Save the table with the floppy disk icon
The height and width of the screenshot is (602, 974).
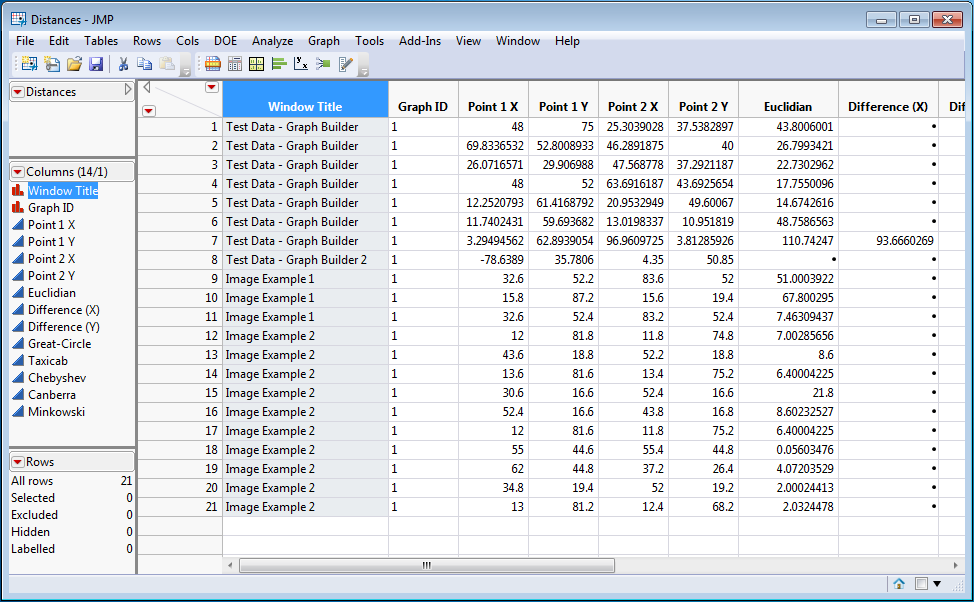96,64
